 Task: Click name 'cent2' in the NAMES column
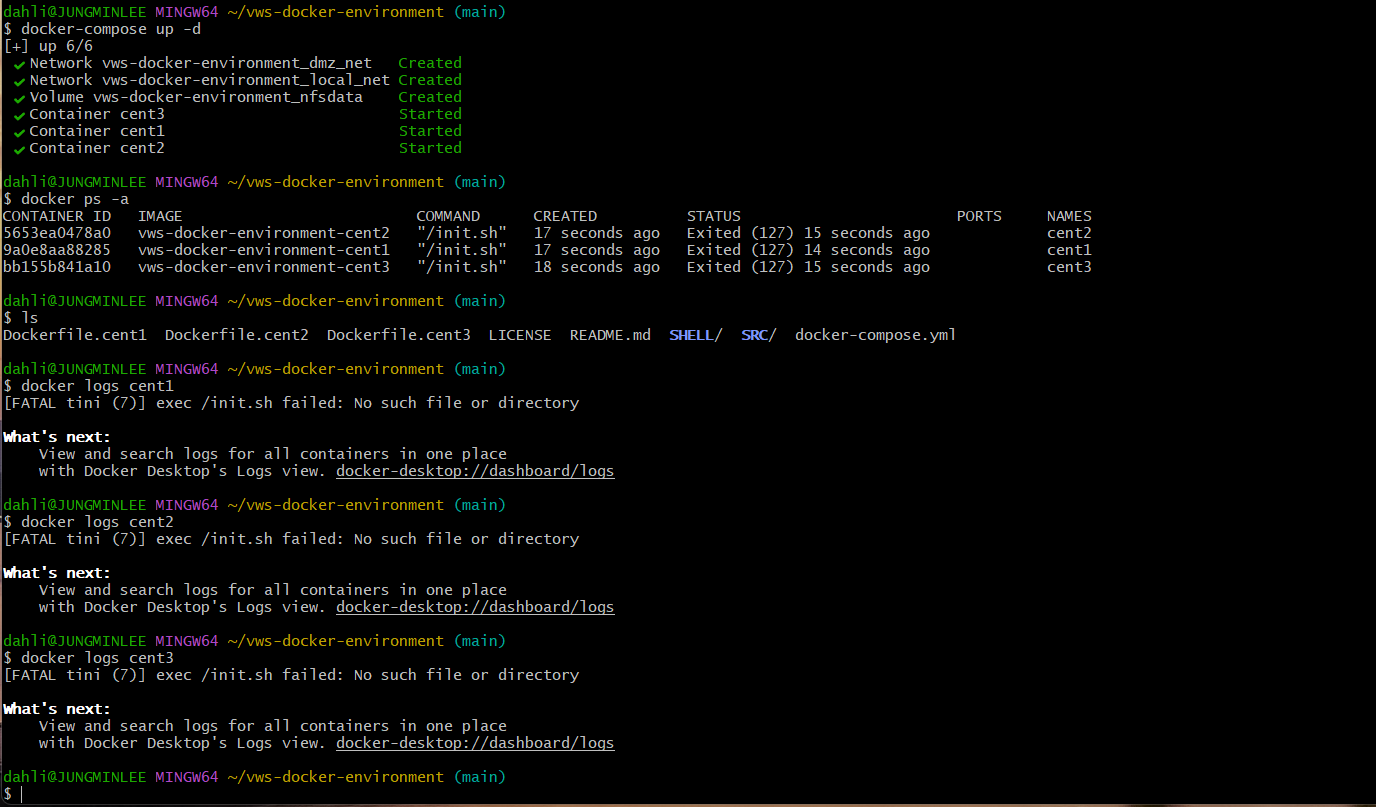point(1069,233)
